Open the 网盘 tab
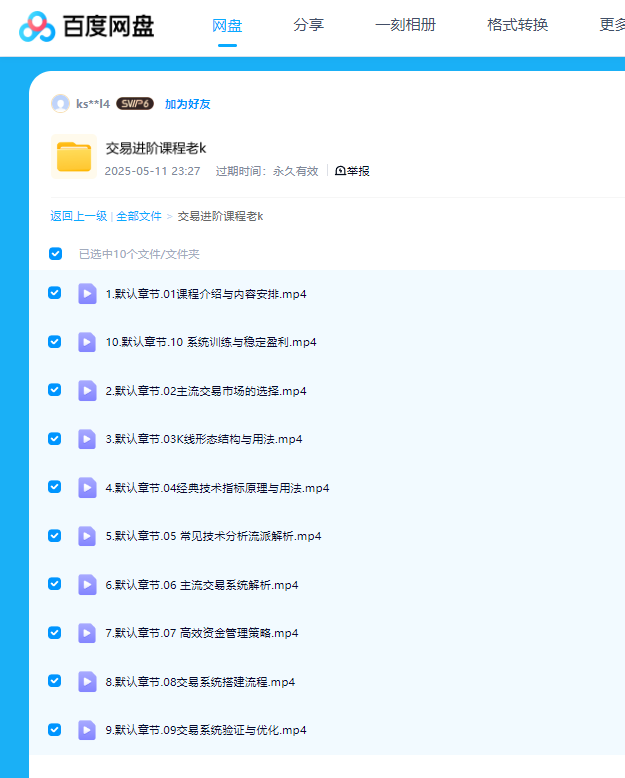The height and width of the screenshot is (778, 625). coord(227,26)
